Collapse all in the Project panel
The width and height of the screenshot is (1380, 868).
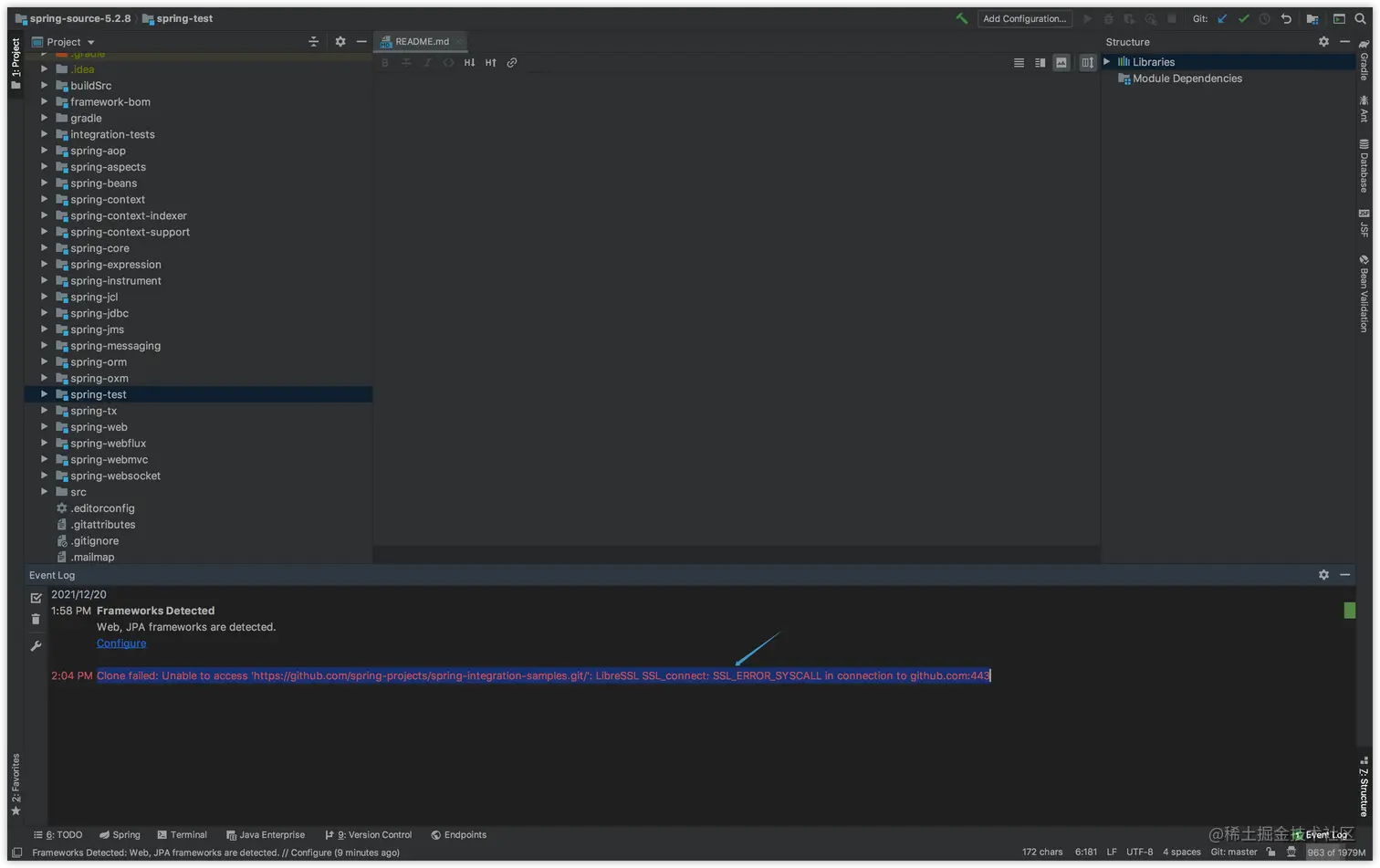point(313,42)
